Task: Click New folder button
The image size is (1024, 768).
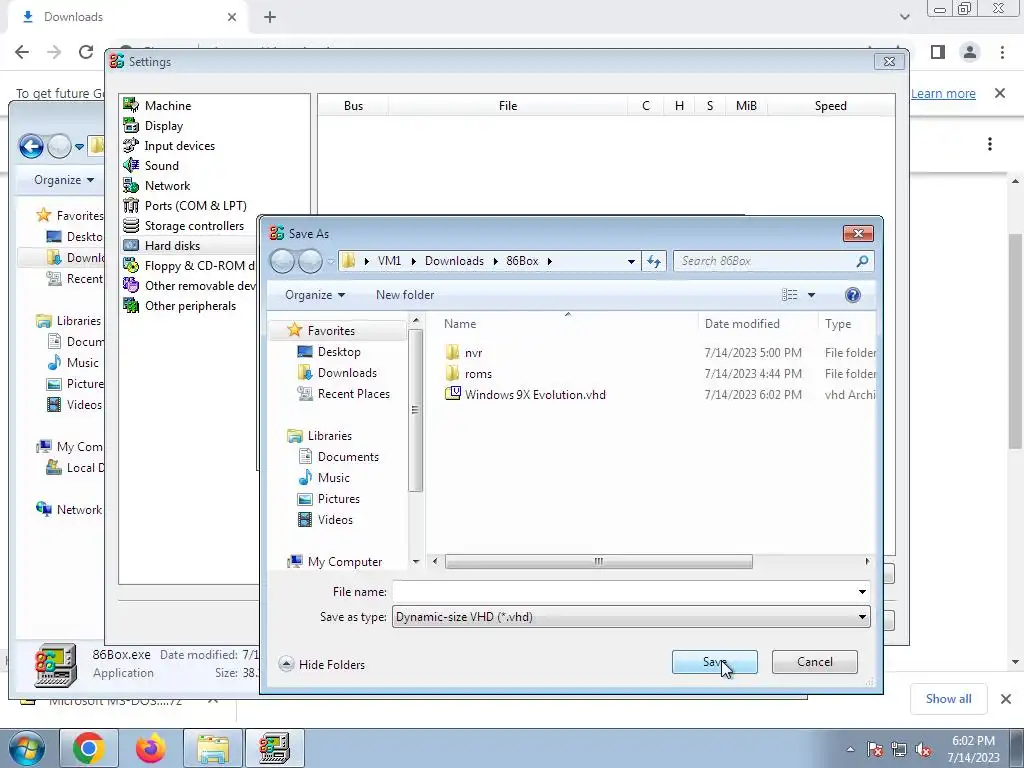Action: 405,295
